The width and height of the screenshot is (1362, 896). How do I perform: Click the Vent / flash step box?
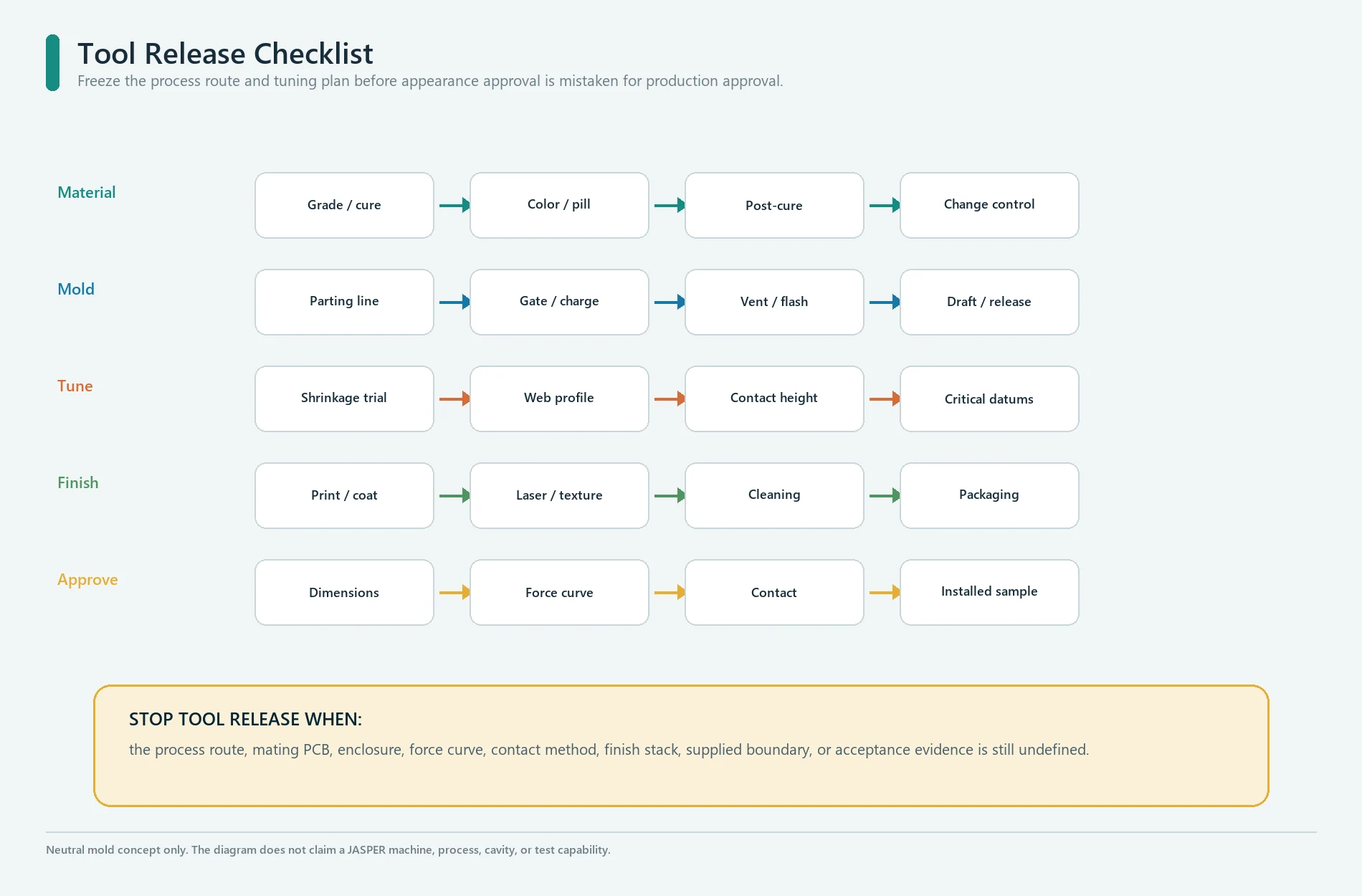774,302
